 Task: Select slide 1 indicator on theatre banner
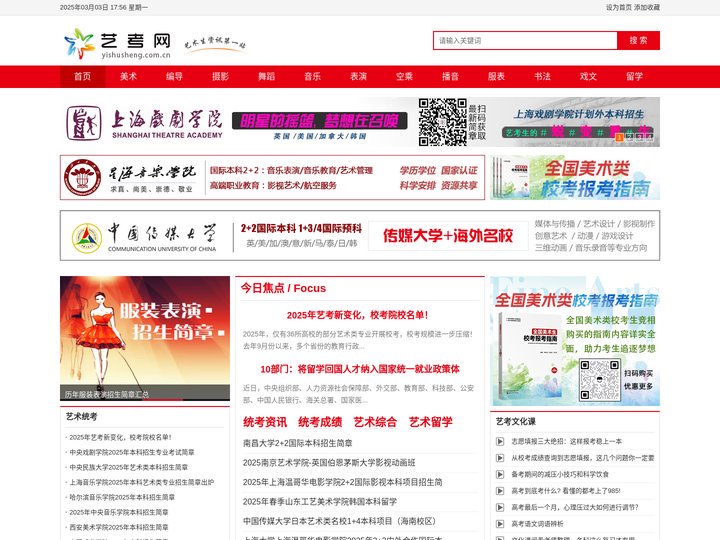click(619, 137)
